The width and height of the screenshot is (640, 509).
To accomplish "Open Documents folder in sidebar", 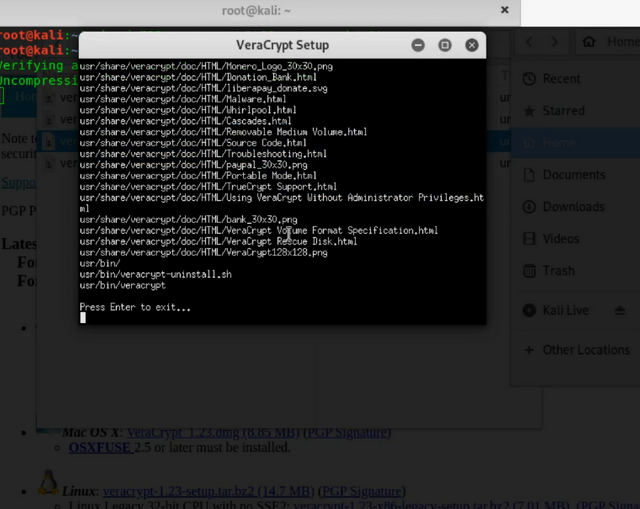I will tap(576, 175).
